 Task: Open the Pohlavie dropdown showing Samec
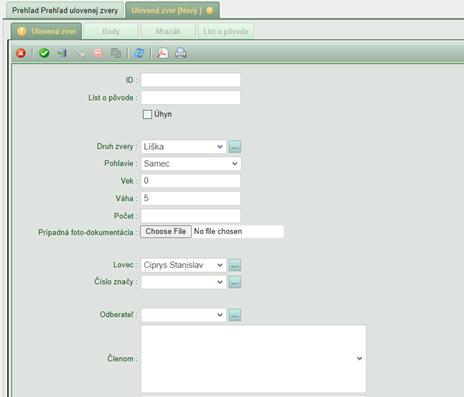pos(191,164)
